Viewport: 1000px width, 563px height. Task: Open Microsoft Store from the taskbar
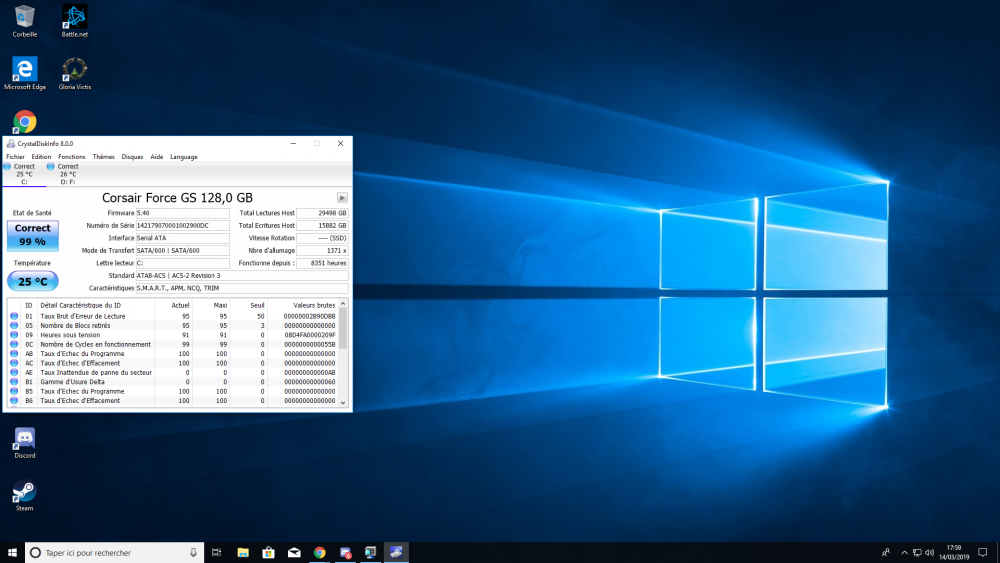pyautogui.click(x=268, y=552)
